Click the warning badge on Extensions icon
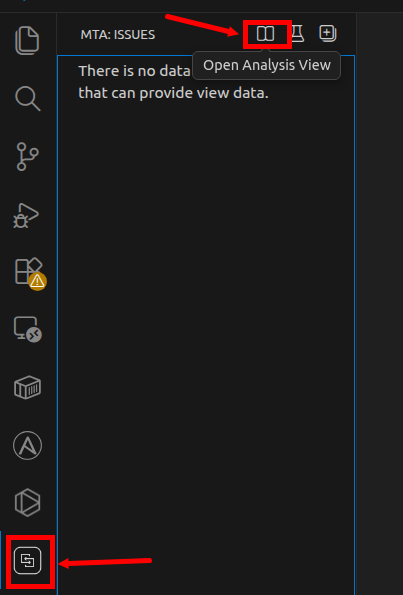Viewport: 403px width, 595px height. pos(37,281)
